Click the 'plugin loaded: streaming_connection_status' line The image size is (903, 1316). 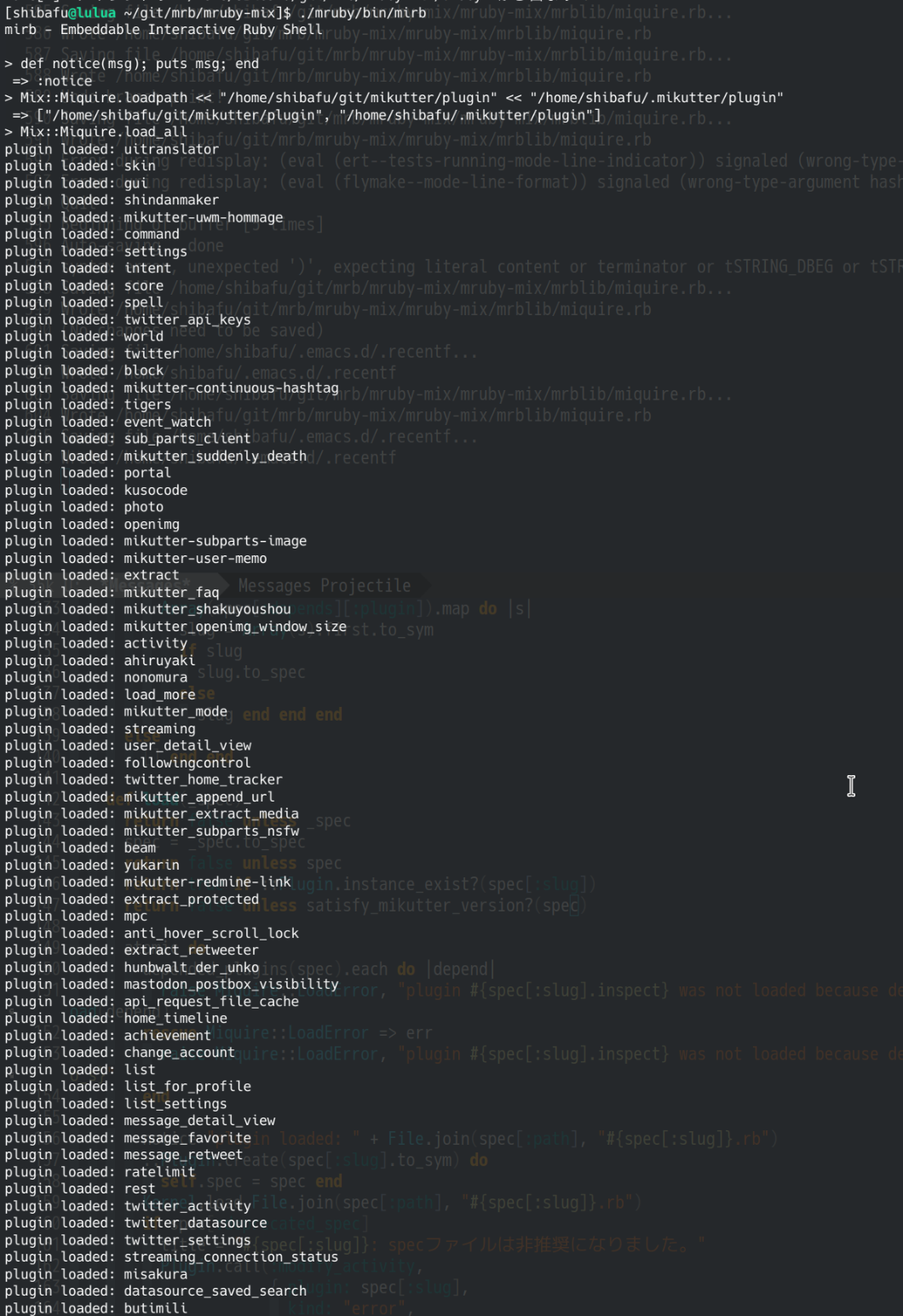click(171, 1256)
